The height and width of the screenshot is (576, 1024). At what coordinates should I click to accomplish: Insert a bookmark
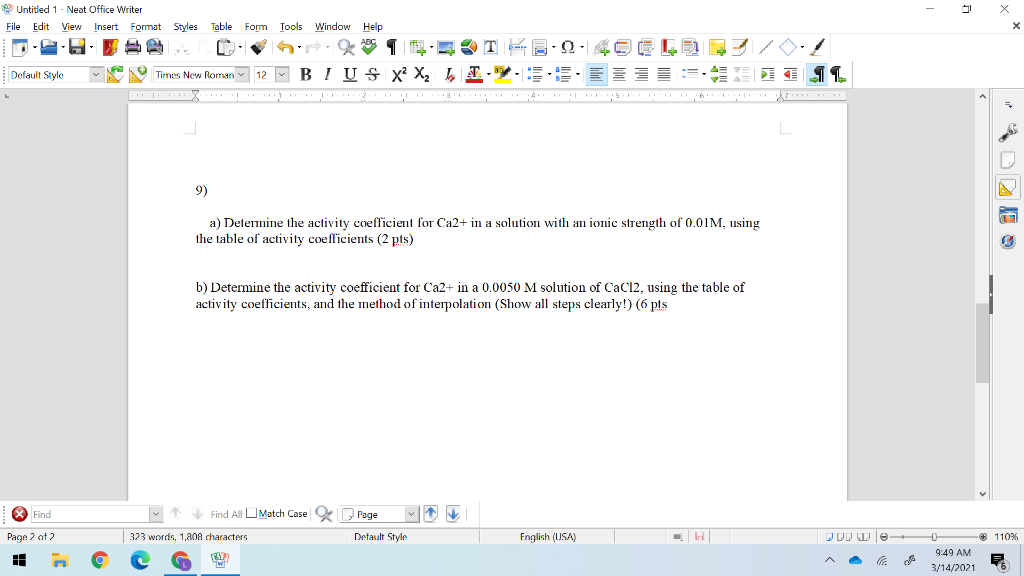click(x=668, y=47)
